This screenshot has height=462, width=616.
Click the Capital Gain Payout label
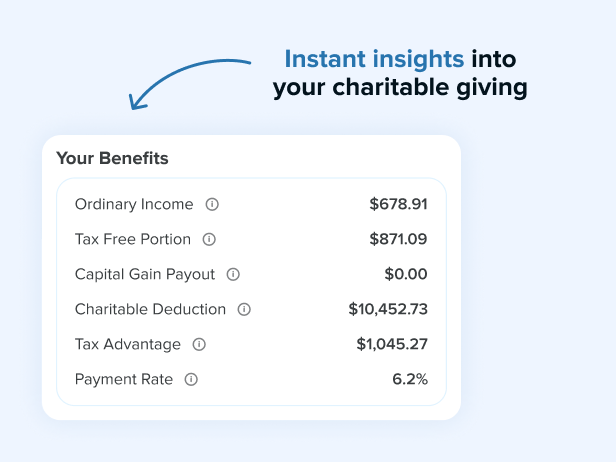click(x=144, y=274)
